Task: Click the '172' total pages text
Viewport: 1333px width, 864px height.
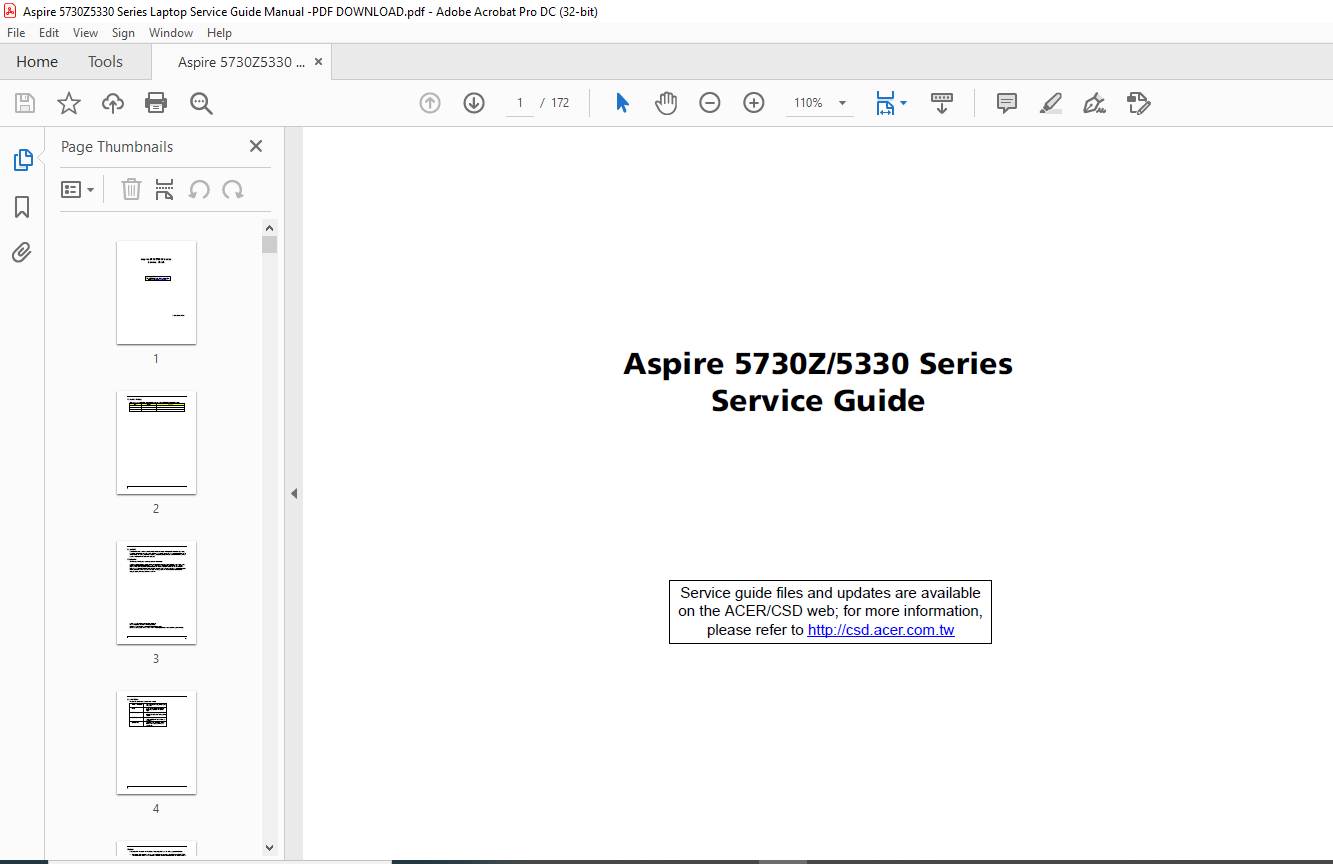Action: point(560,103)
